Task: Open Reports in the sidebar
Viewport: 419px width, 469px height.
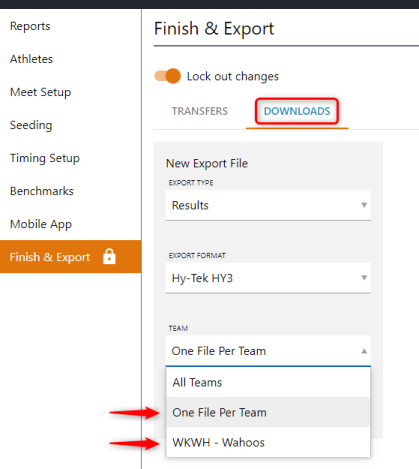Action: coord(30,26)
